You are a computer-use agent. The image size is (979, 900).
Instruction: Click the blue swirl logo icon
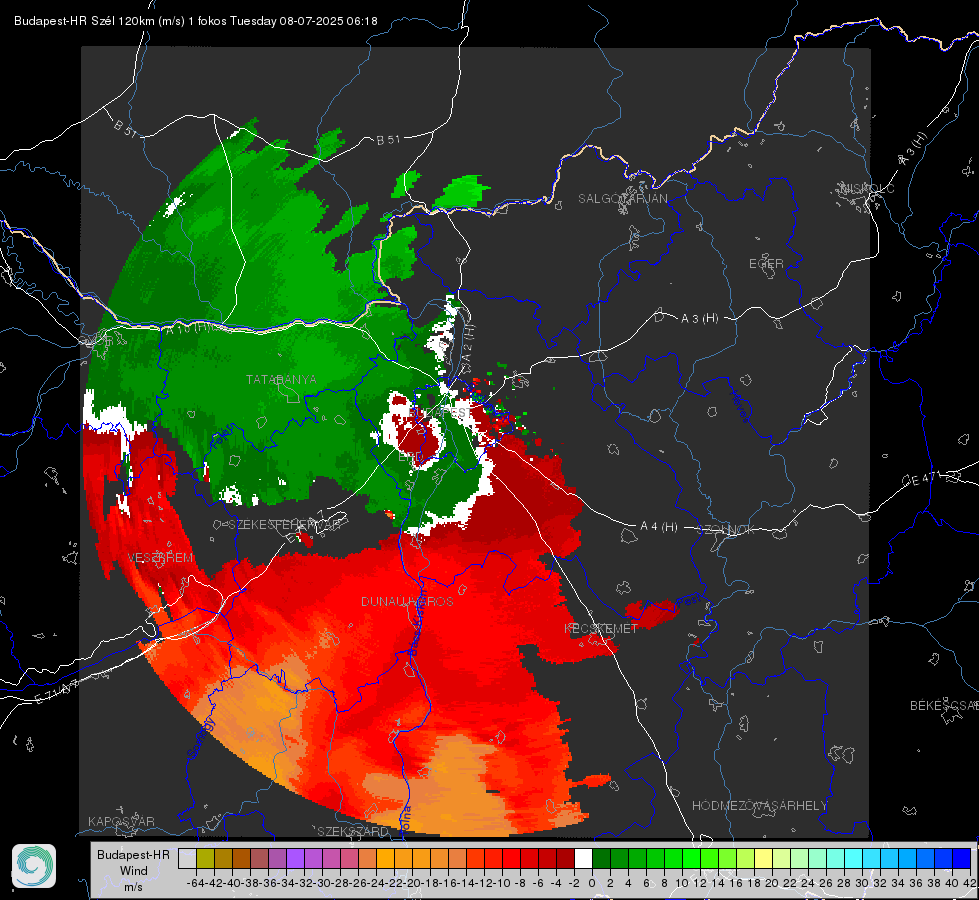(34, 866)
